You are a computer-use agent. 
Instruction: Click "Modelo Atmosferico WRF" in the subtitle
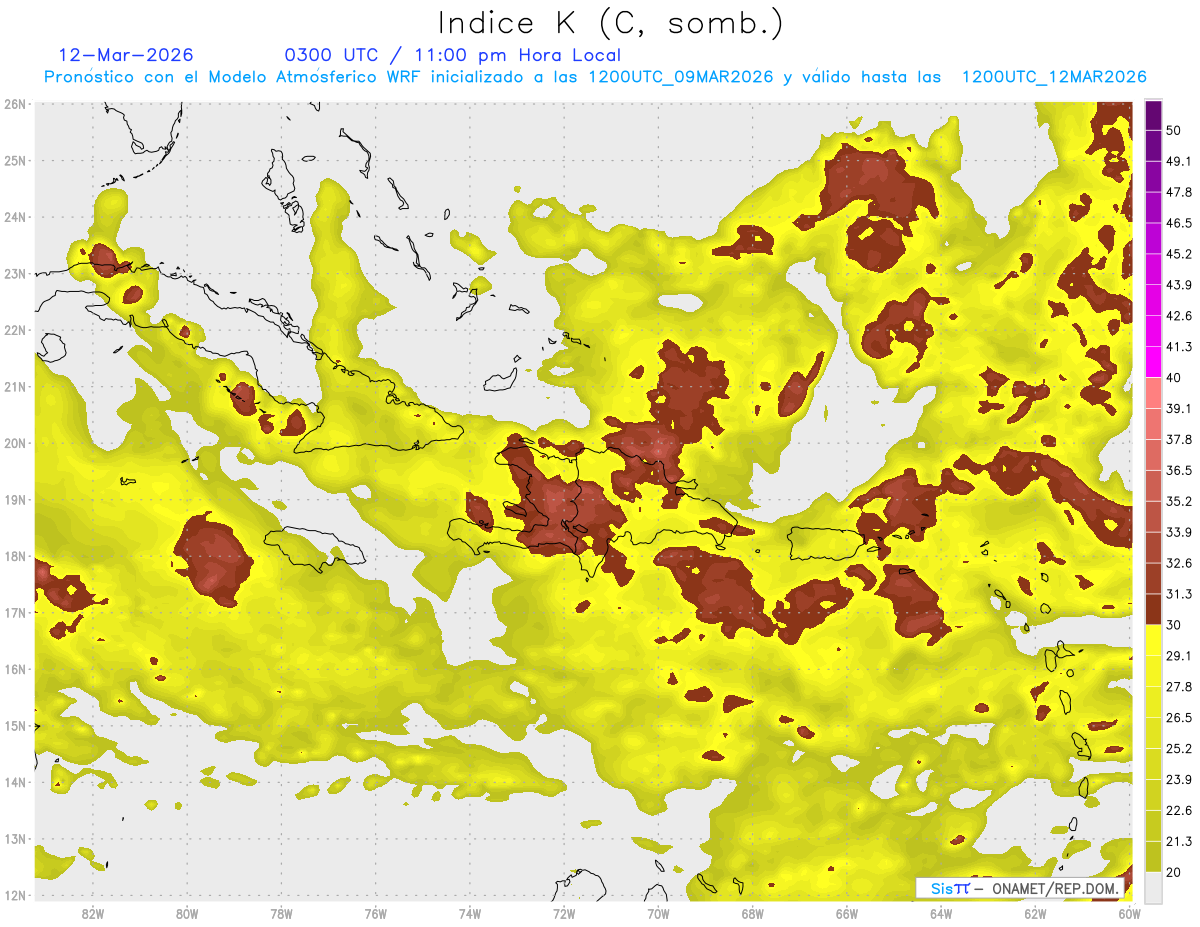[x=322, y=77]
